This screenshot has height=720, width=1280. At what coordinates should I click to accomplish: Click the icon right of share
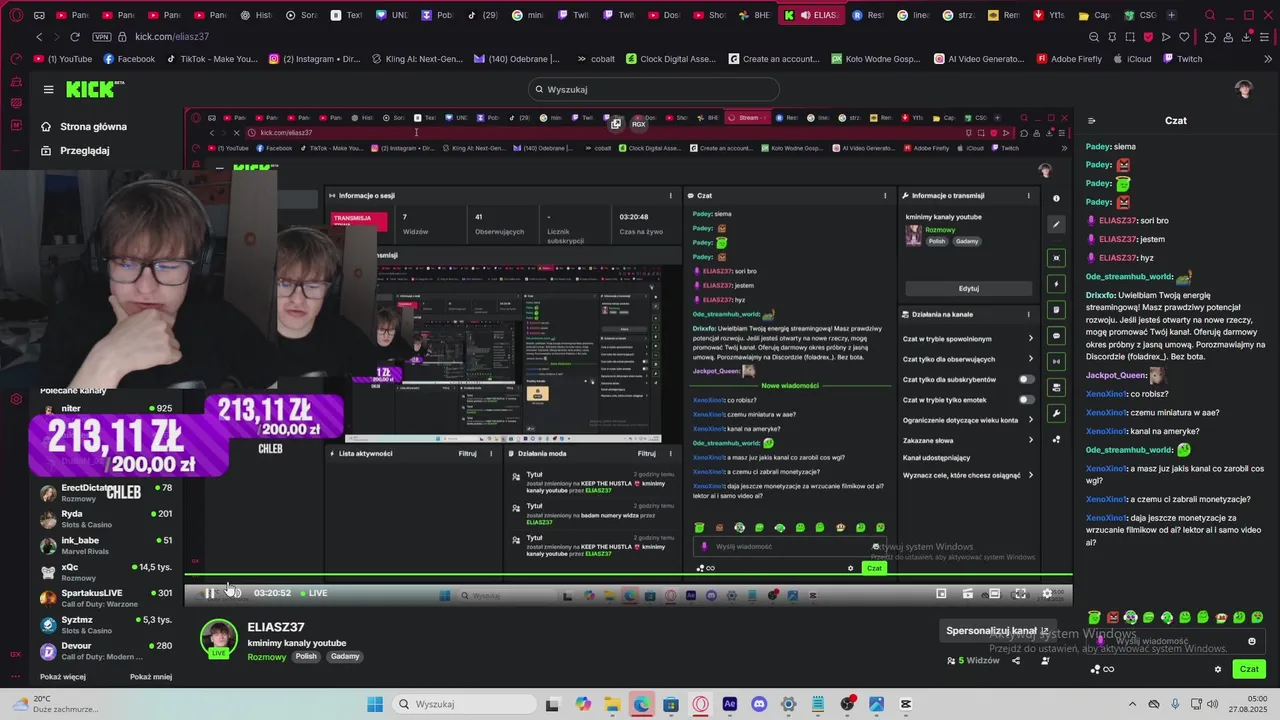coord(1045,660)
